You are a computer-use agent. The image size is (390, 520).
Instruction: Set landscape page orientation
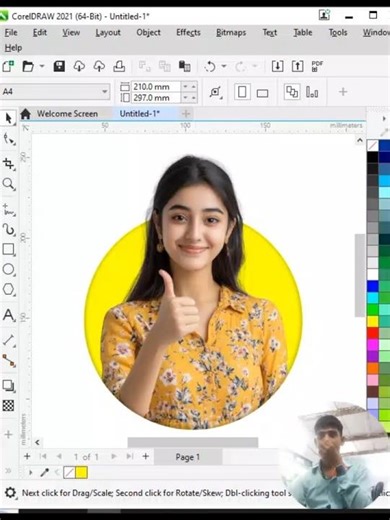click(262, 93)
